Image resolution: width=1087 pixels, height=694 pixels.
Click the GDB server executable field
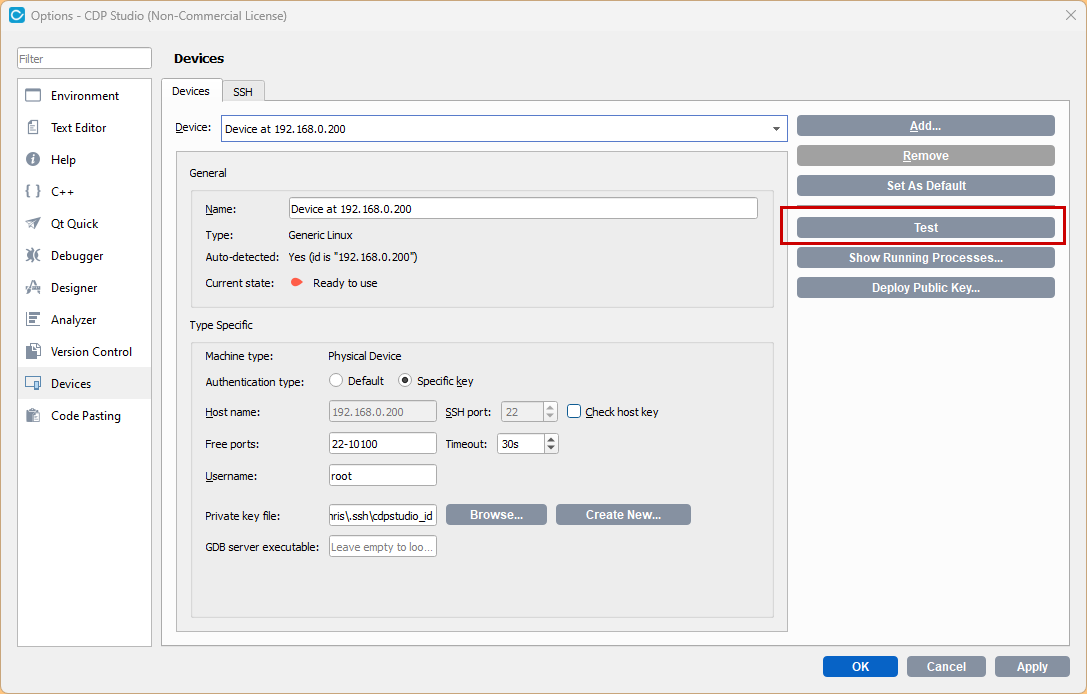(383, 546)
